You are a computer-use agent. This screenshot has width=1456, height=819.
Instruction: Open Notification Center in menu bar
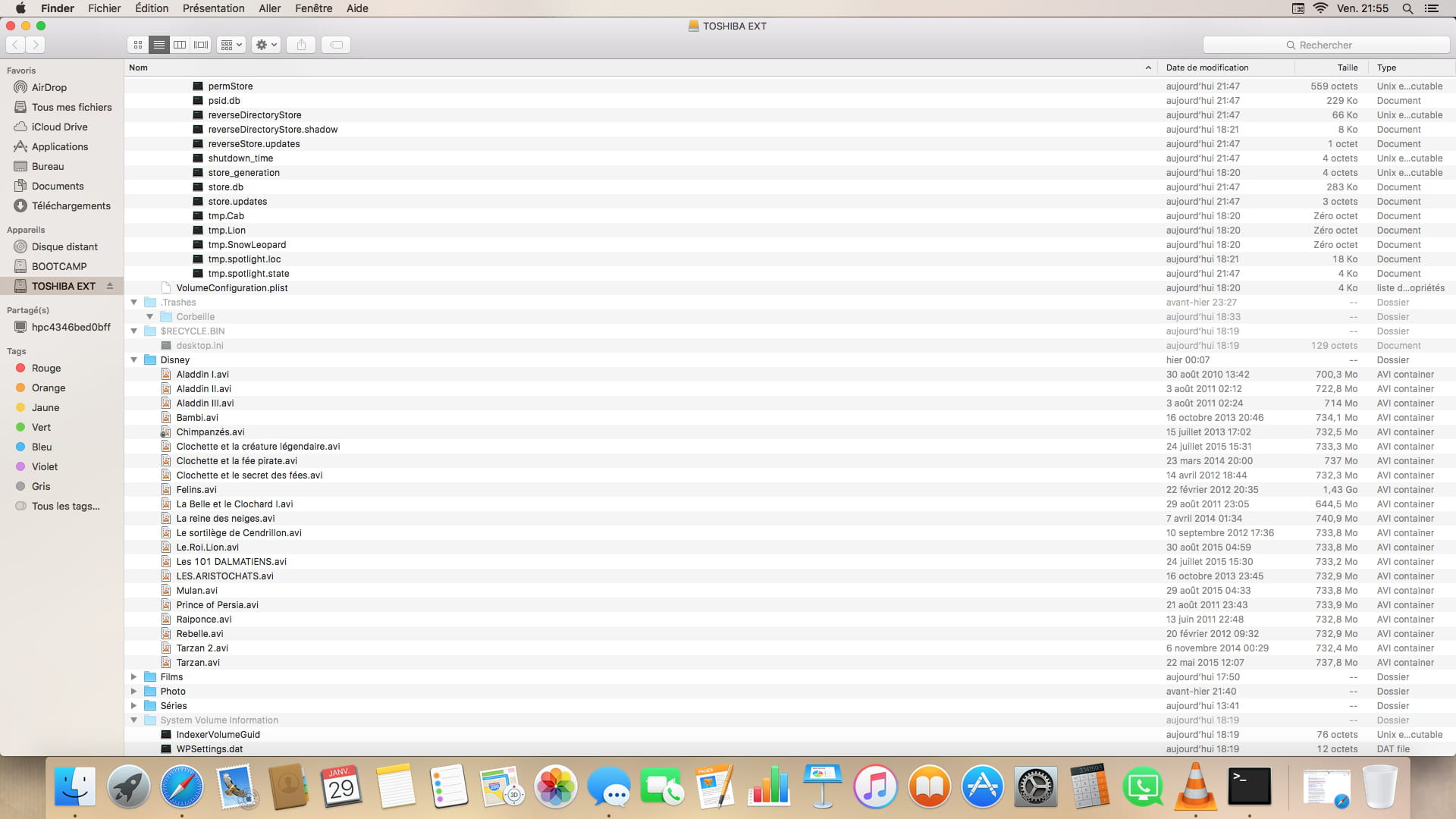point(1432,8)
